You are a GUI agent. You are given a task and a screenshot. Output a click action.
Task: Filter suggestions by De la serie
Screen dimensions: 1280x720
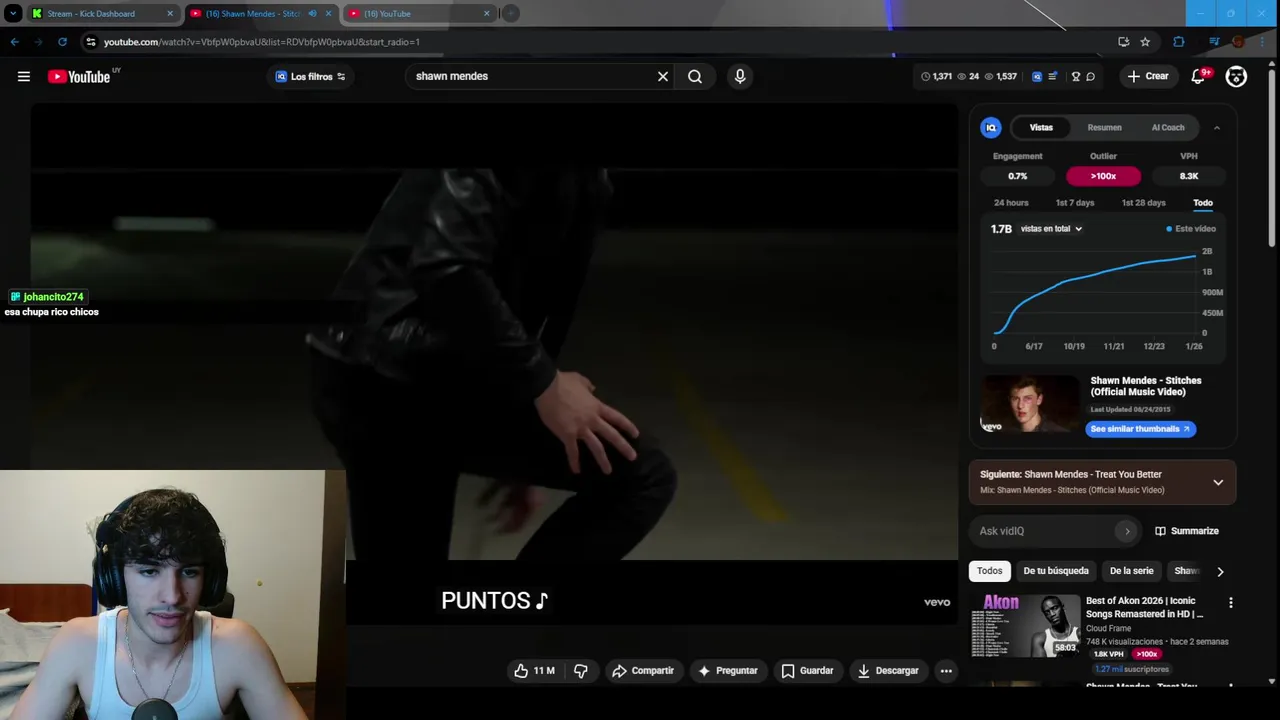[x=1131, y=571]
